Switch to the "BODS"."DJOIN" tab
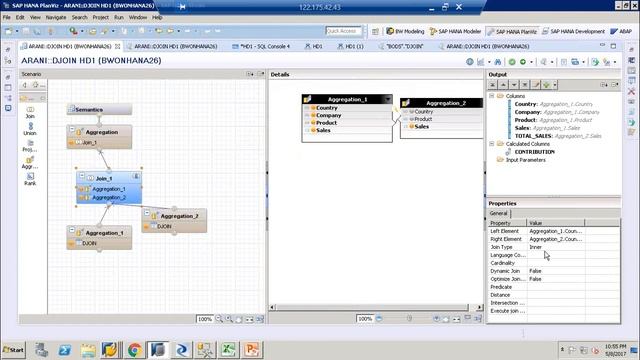Viewport: 640px width, 360px height. [401, 47]
